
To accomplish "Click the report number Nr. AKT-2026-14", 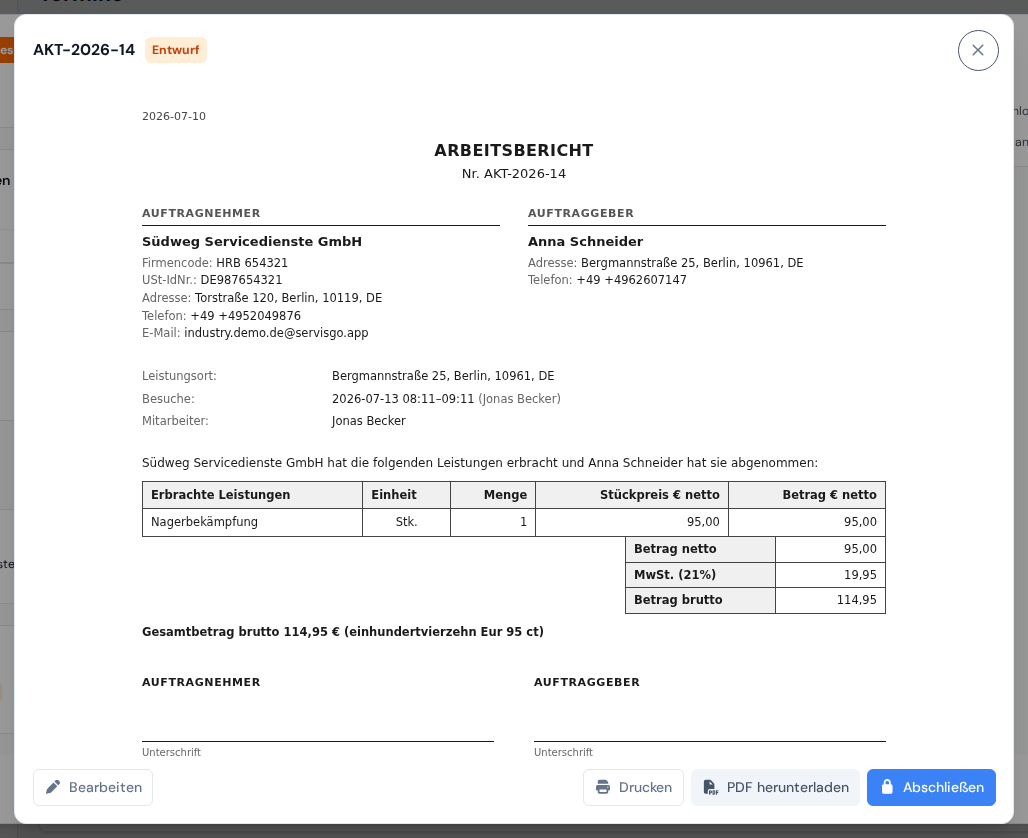I will pyautogui.click(x=513, y=174).
